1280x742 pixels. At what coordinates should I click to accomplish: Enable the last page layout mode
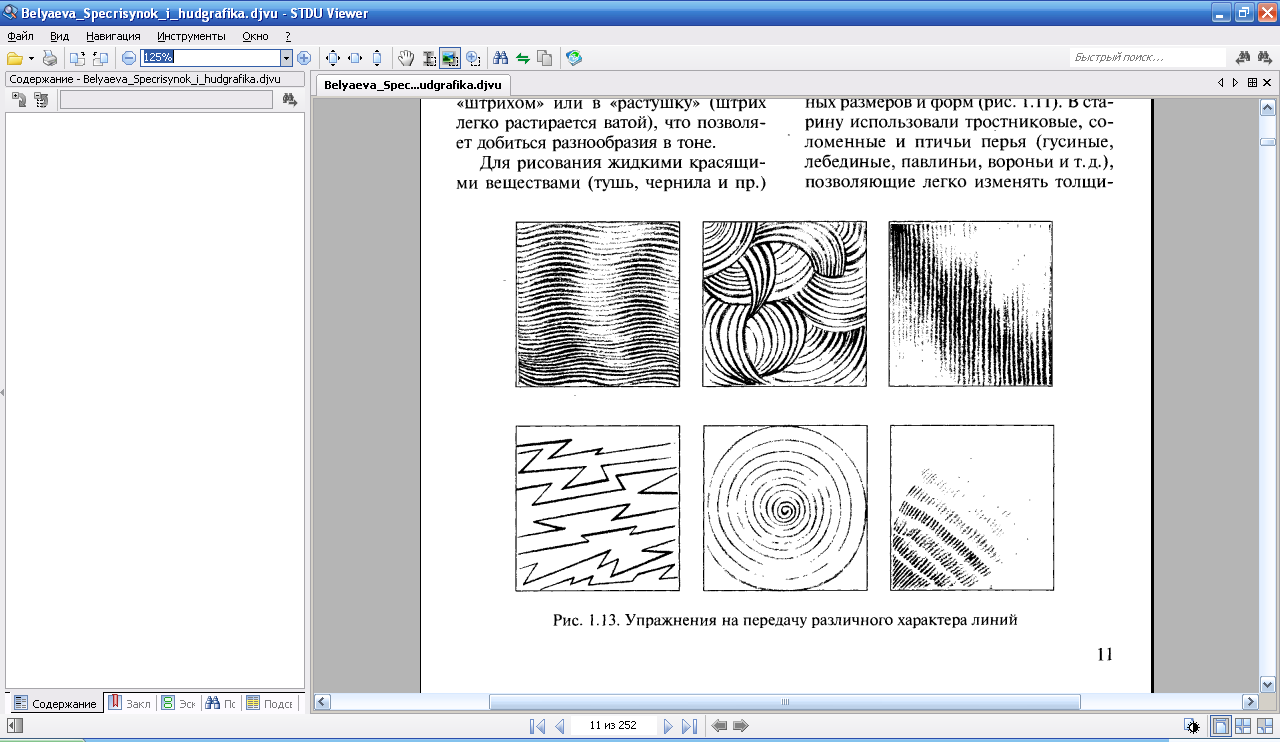(x=1265, y=726)
